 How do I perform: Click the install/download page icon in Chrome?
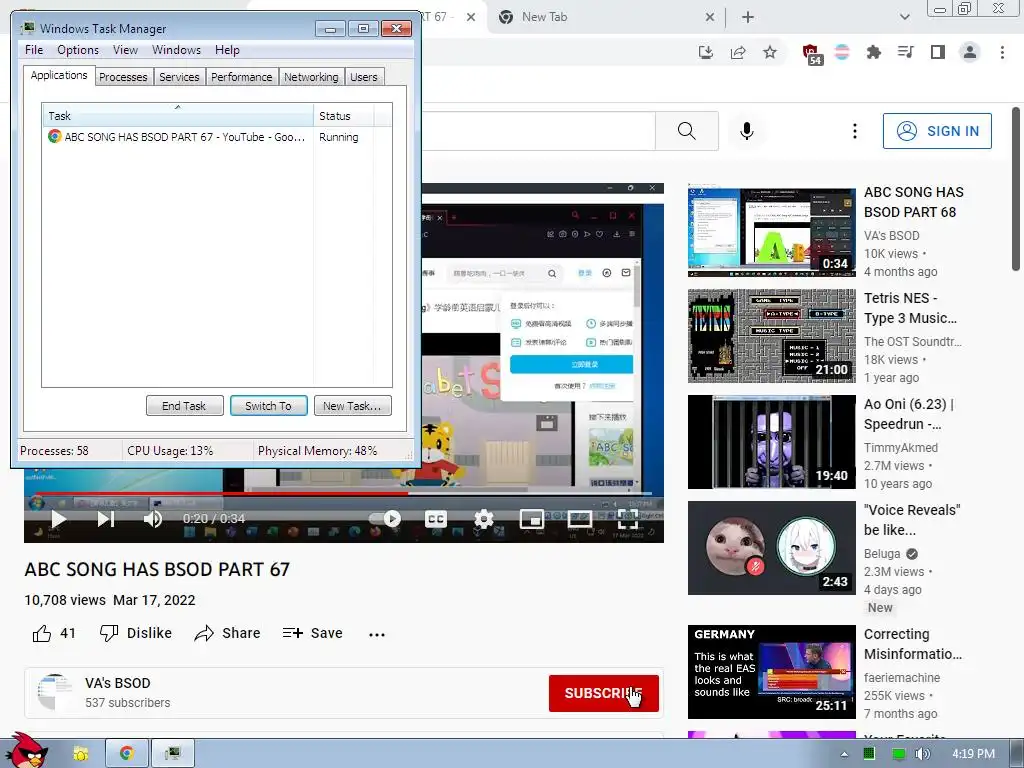click(x=705, y=52)
